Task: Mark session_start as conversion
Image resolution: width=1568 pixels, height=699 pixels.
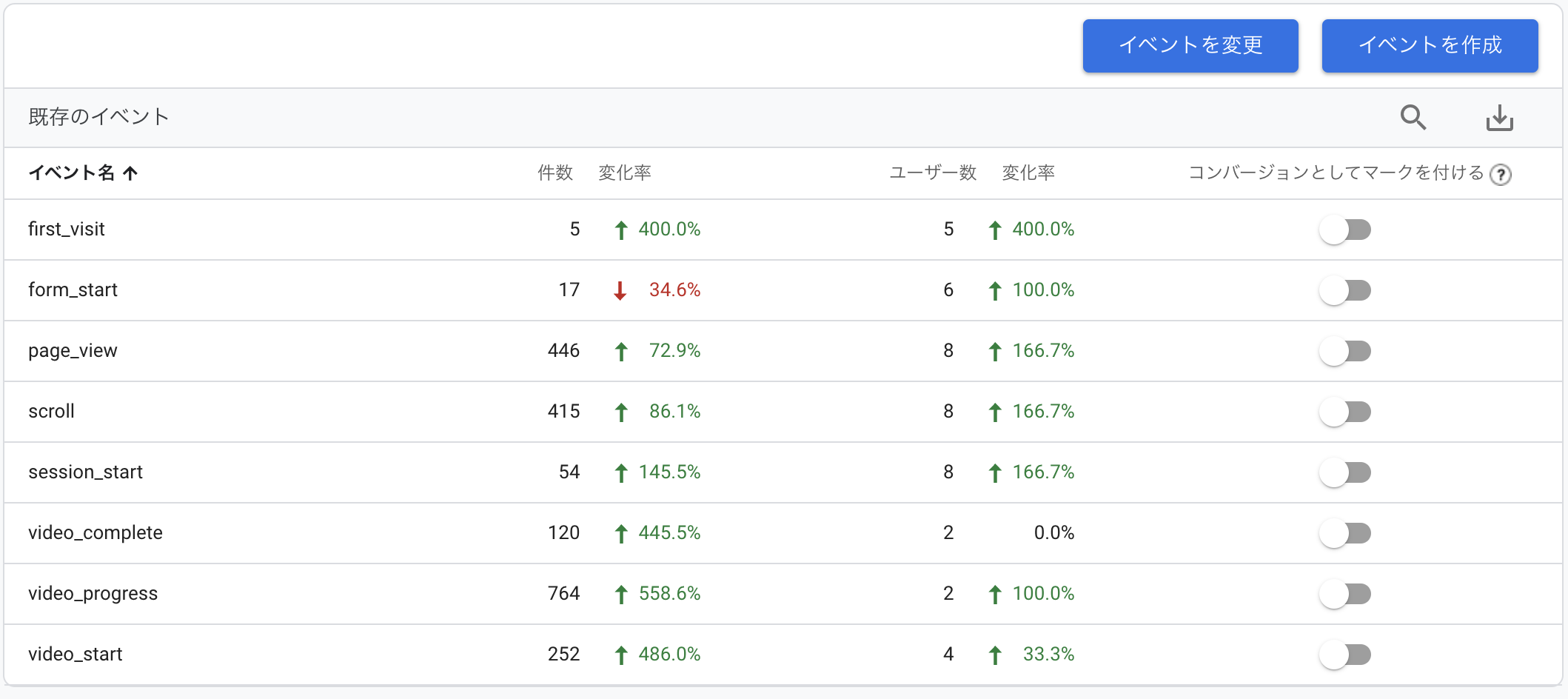Action: pos(1345,472)
